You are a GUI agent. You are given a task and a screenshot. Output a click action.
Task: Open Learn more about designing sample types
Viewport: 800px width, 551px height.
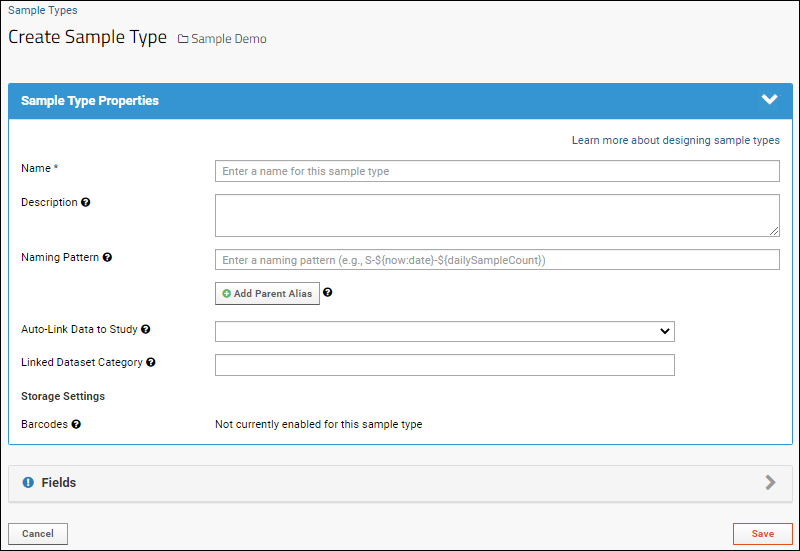pyautogui.click(x=676, y=140)
